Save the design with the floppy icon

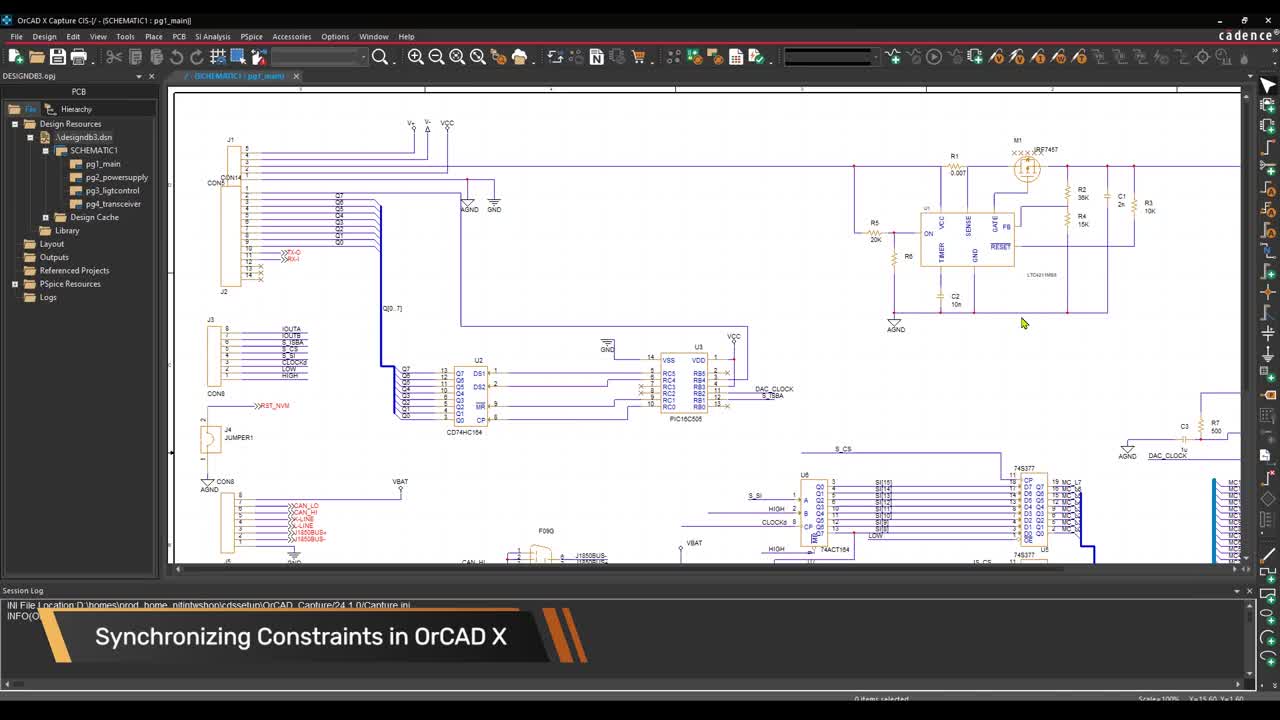pos(58,57)
